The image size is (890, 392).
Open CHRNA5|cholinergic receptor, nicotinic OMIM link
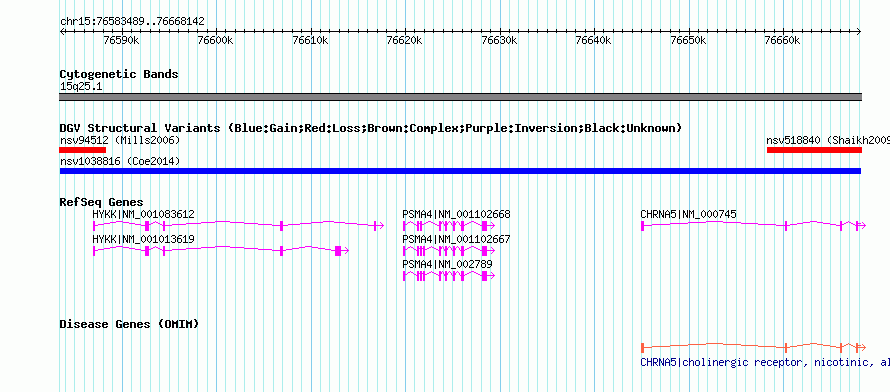point(765,363)
